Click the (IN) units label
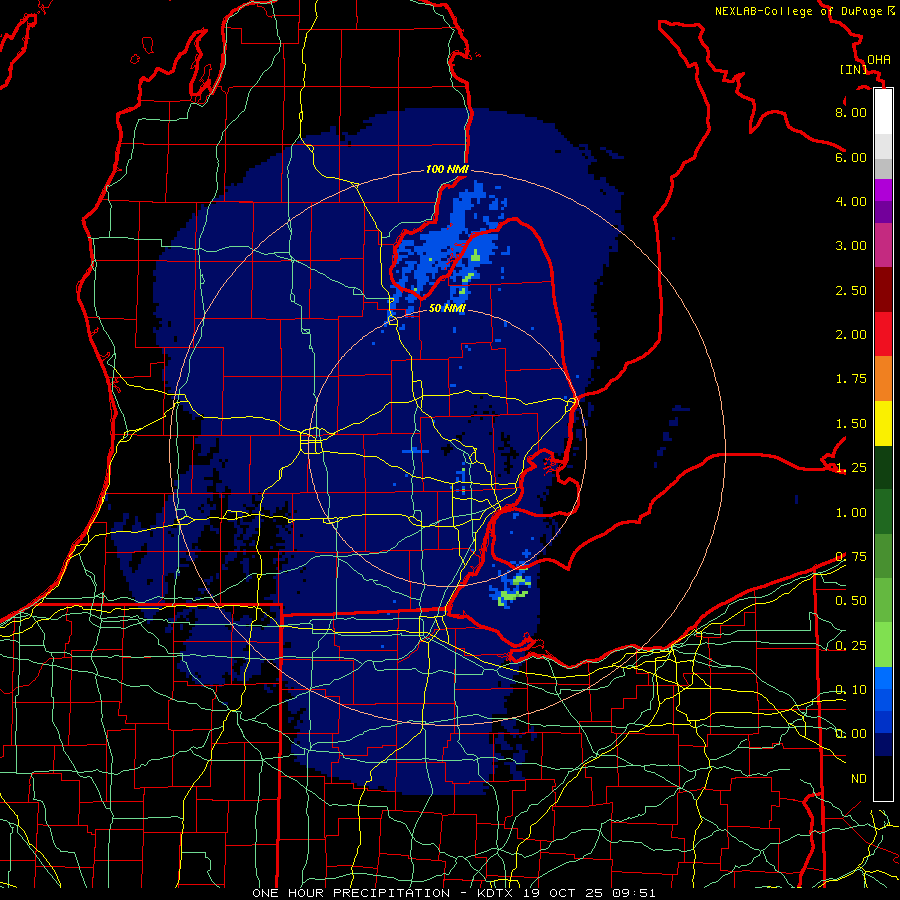 click(x=854, y=69)
